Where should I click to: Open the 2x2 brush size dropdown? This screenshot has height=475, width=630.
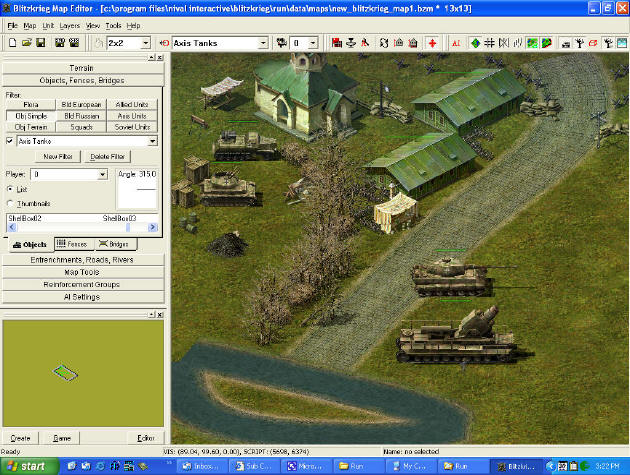pos(146,43)
